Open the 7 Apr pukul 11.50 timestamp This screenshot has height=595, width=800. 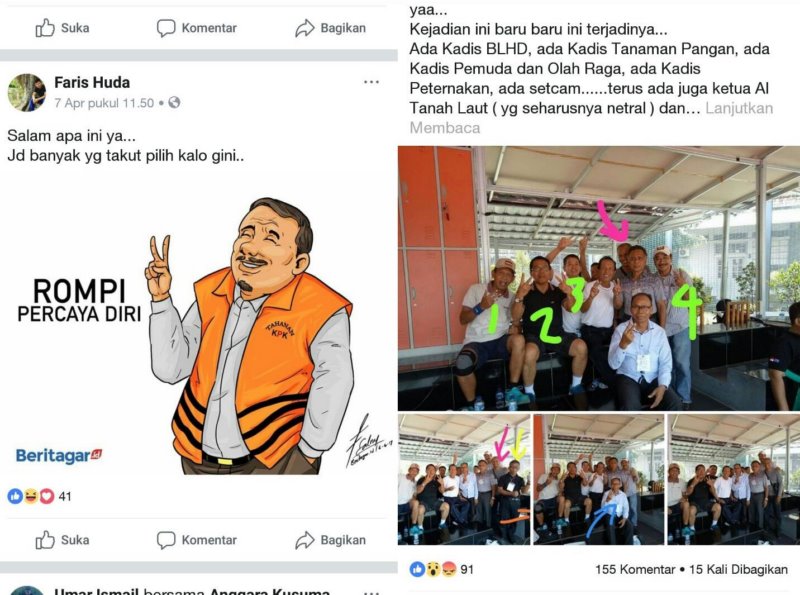pos(104,103)
